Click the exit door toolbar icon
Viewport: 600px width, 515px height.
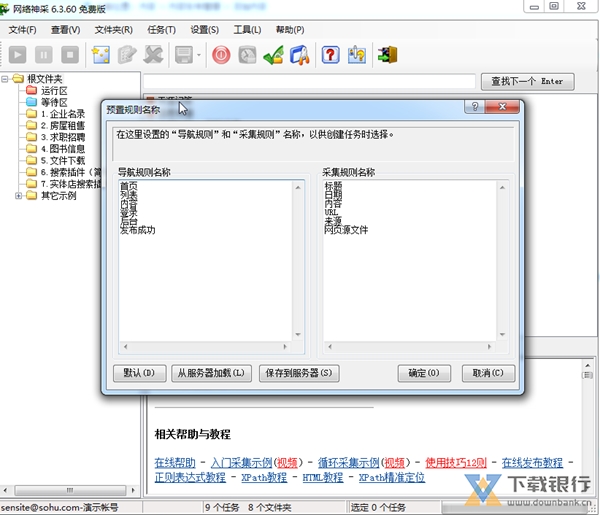[388, 55]
